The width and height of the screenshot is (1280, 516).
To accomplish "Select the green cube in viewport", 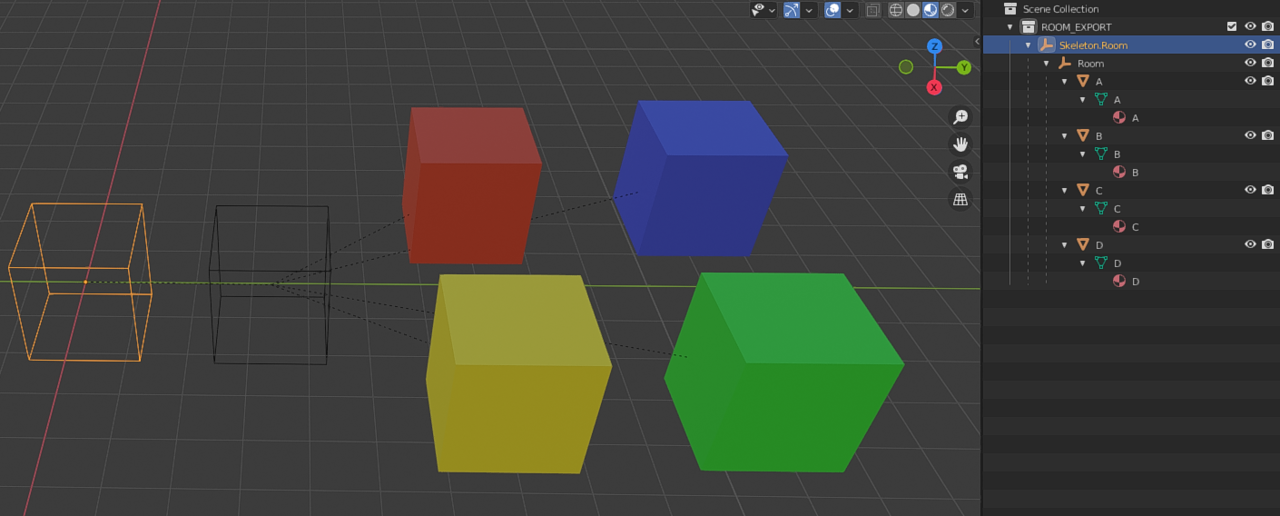I will click(785, 372).
